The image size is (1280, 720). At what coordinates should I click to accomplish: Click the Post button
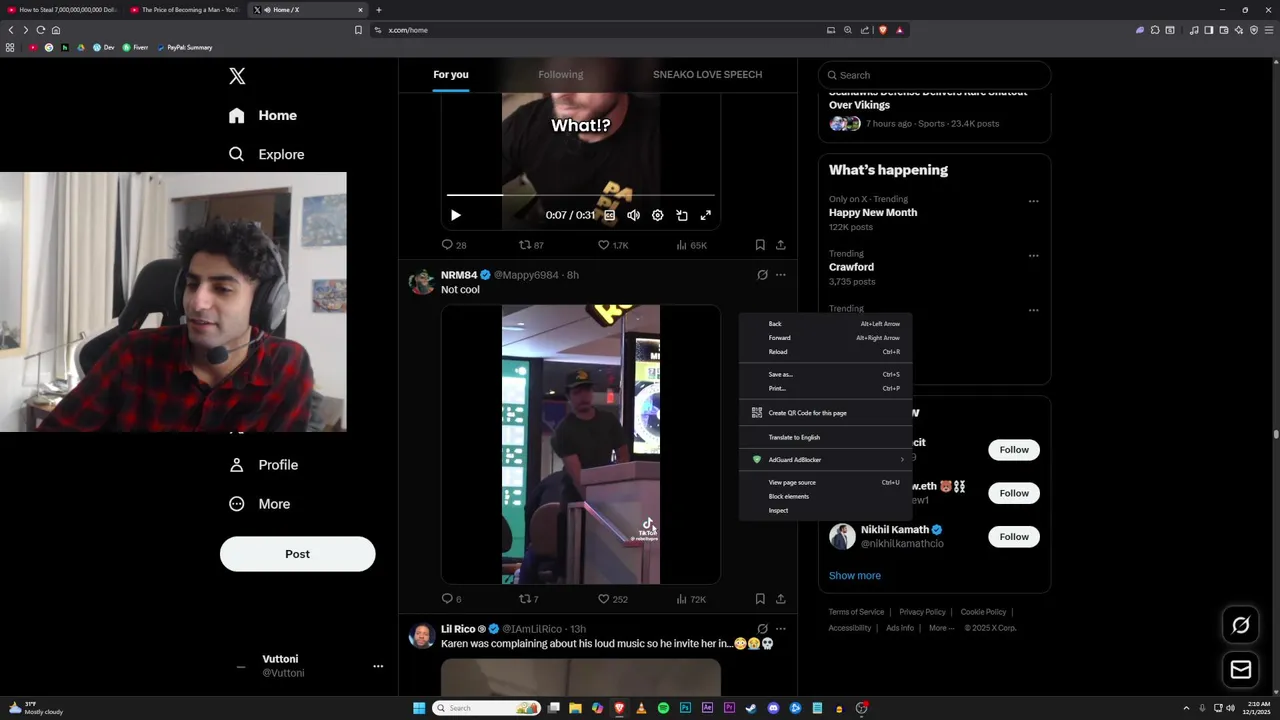click(297, 554)
